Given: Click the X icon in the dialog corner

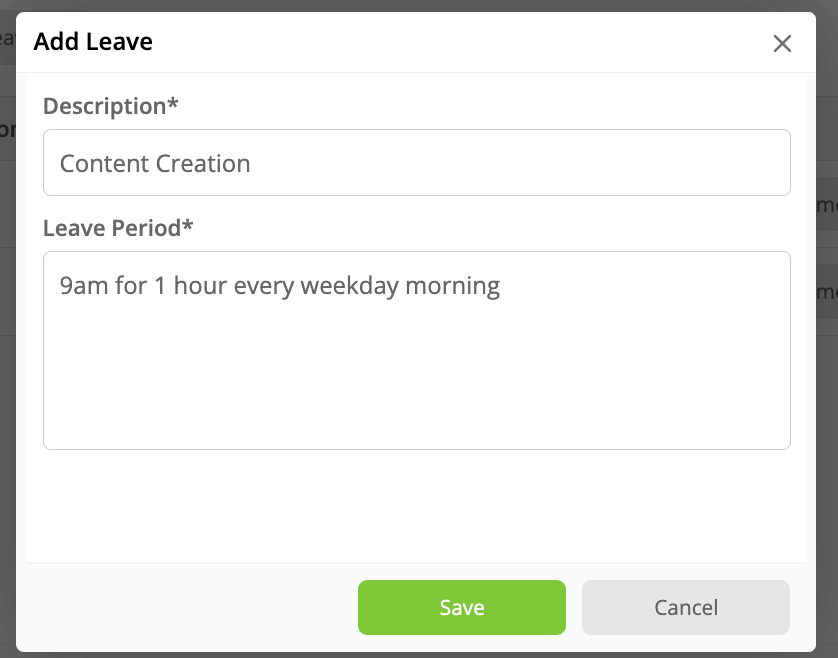Looking at the screenshot, I should click(x=783, y=43).
